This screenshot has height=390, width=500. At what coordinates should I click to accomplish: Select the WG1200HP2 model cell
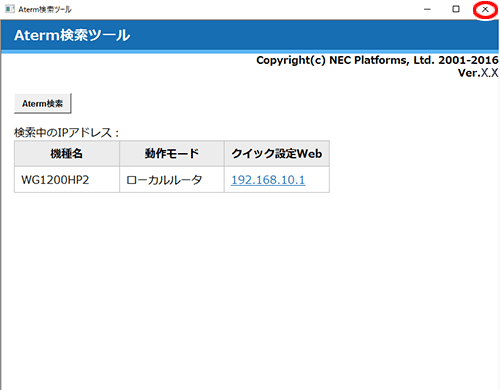(67, 180)
